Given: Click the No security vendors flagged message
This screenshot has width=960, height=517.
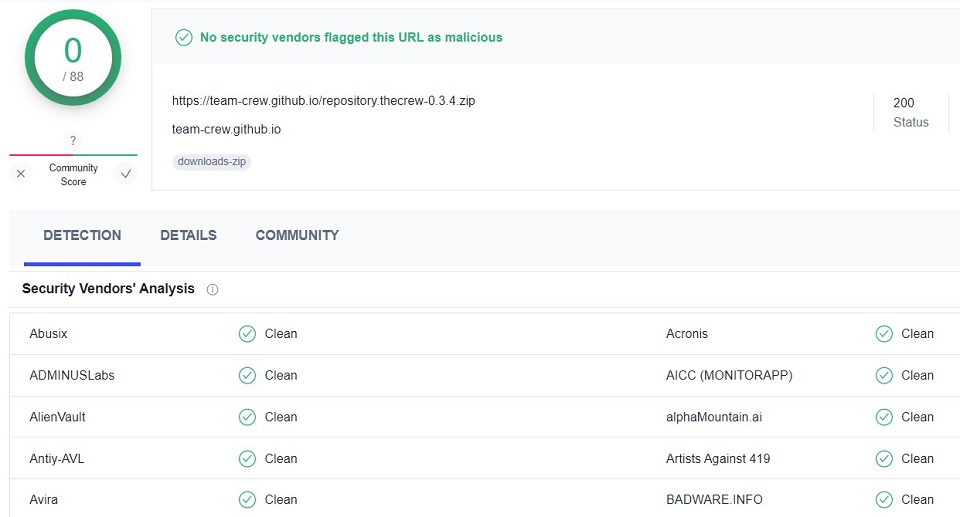Looking at the screenshot, I should [351, 37].
